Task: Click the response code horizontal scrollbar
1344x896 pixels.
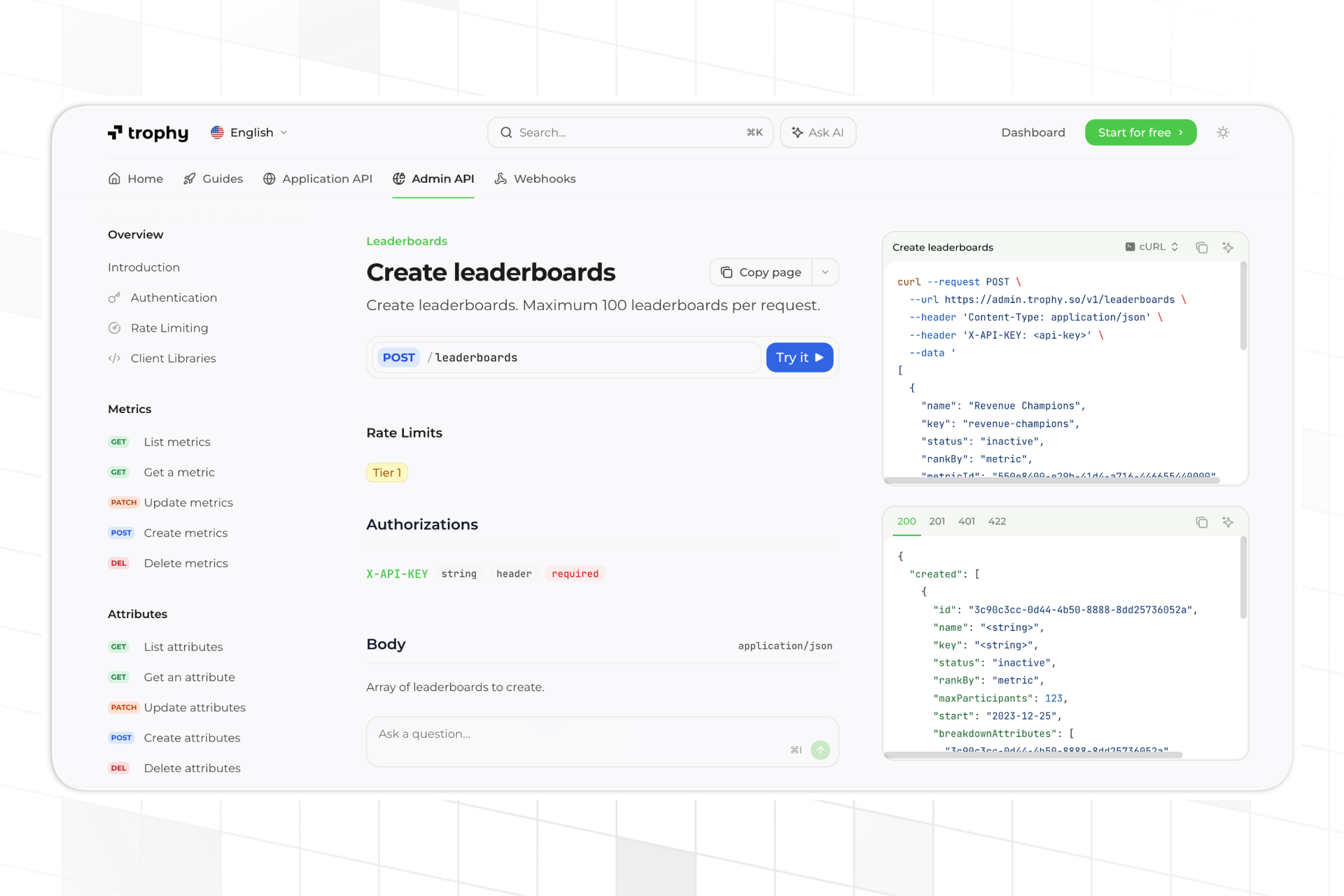Action: pos(1033,755)
